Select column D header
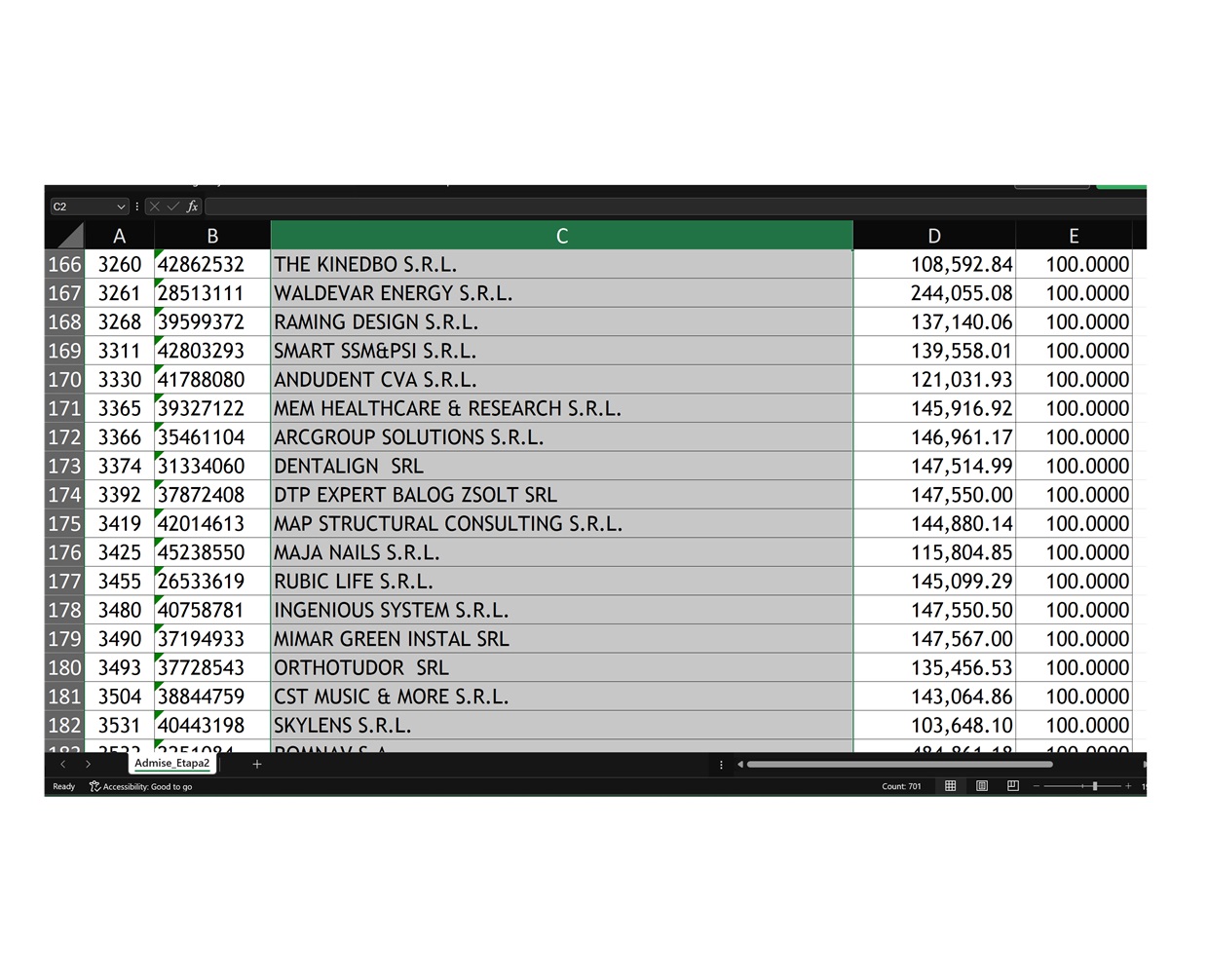 click(x=933, y=236)
